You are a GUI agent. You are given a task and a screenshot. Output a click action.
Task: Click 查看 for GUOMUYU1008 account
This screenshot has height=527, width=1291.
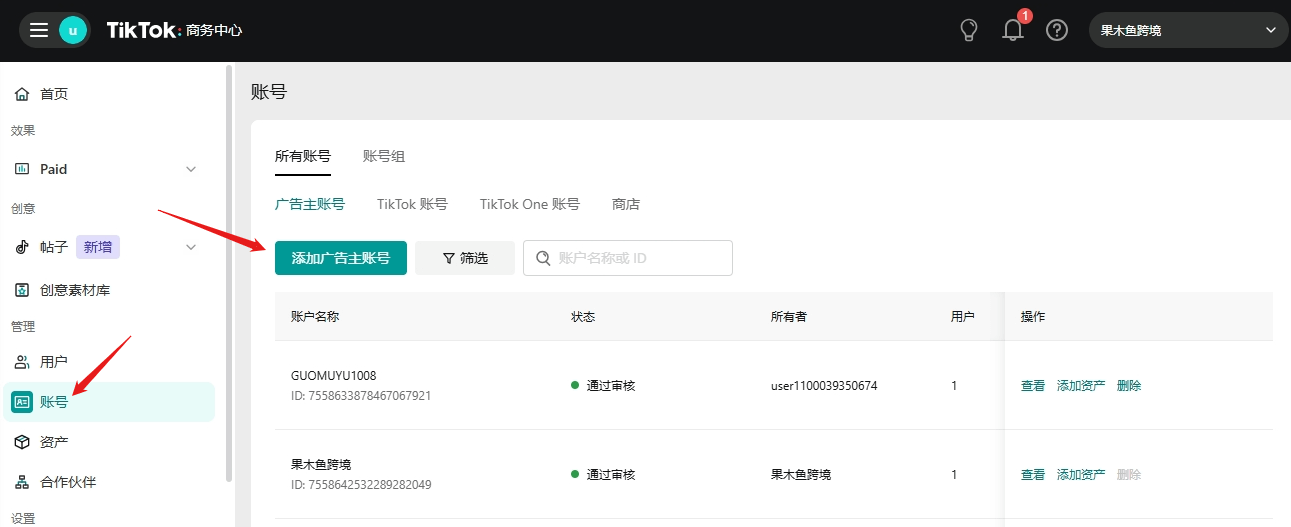click(x=1032, y=386)
